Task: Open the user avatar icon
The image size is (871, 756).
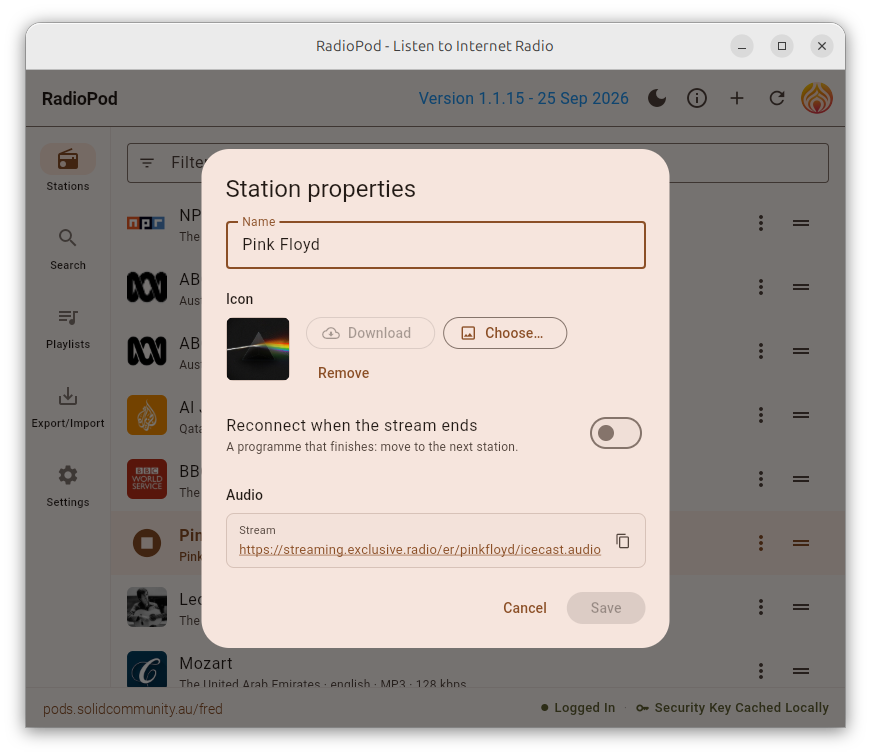Action: coord(817,98)
